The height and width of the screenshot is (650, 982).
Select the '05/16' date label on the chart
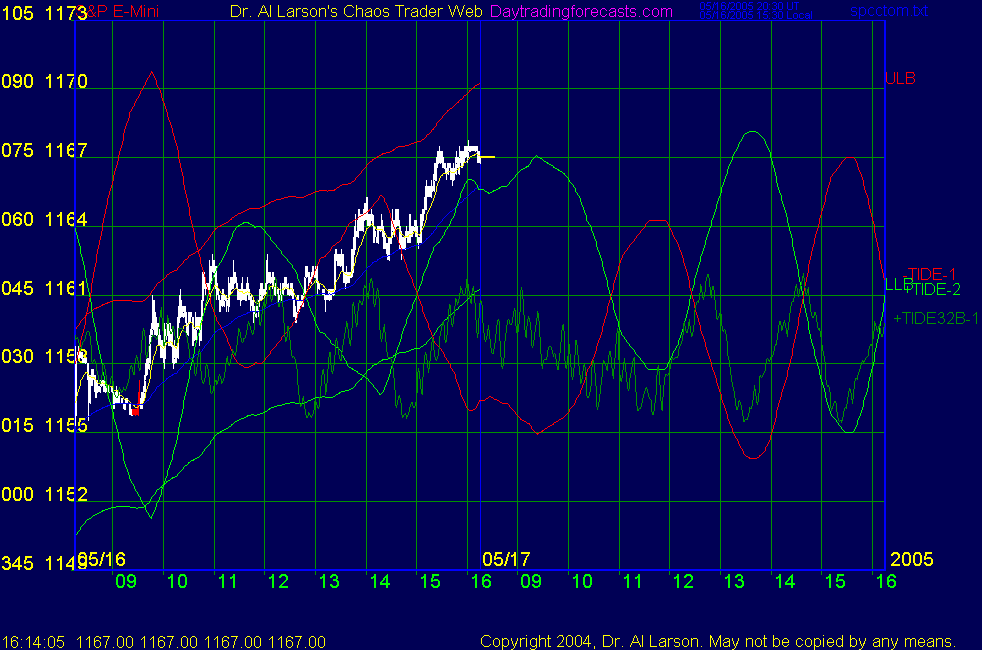click(x=102, y=559)
